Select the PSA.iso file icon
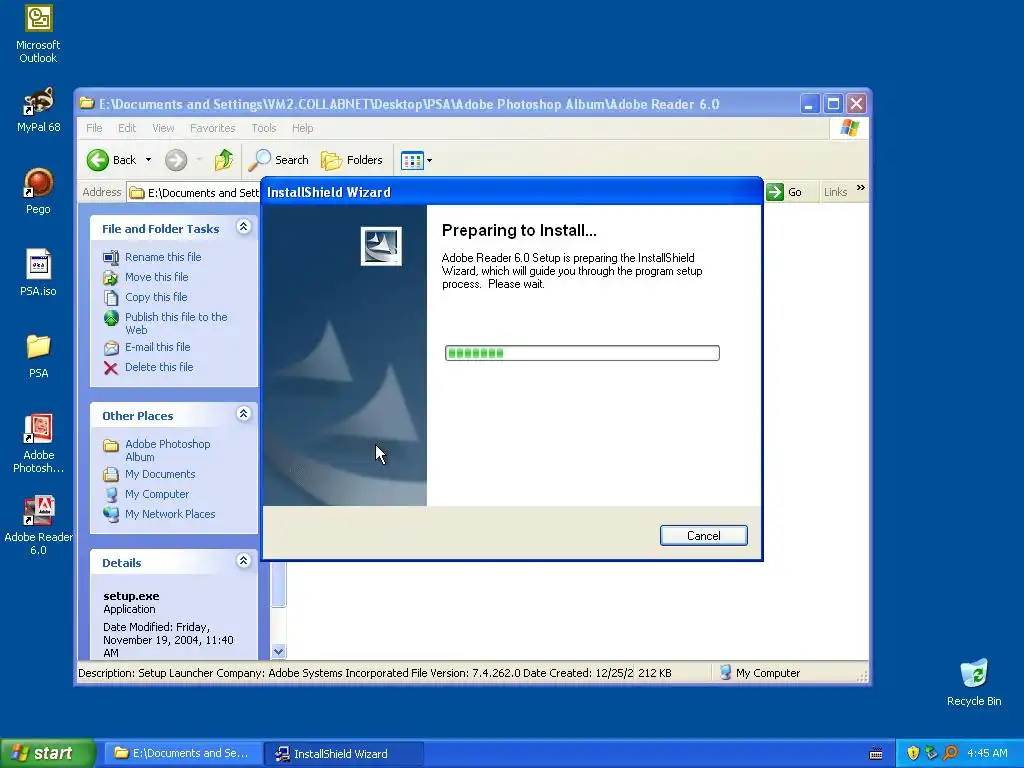The width and height of the screenshot is (1024, 768). pyautogui.click(x=38, y=273)
